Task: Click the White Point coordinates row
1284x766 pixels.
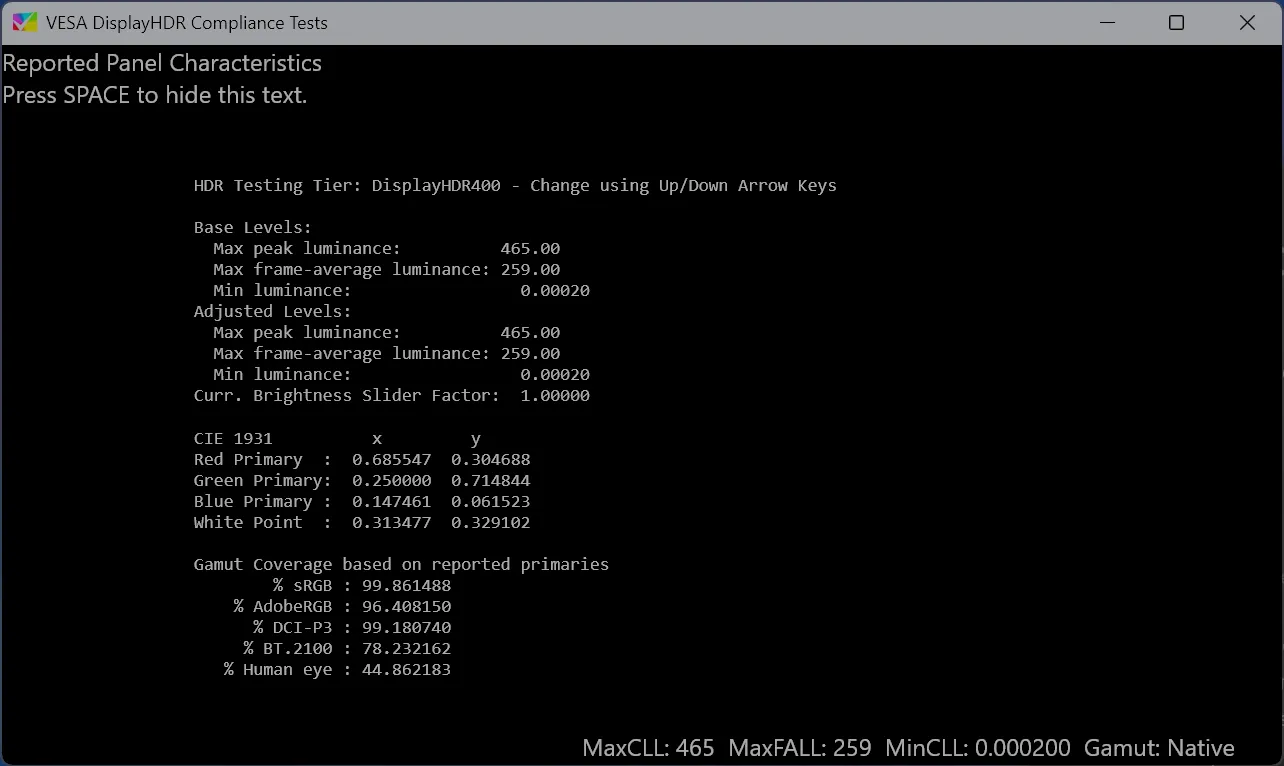Action: click(362, 522)
